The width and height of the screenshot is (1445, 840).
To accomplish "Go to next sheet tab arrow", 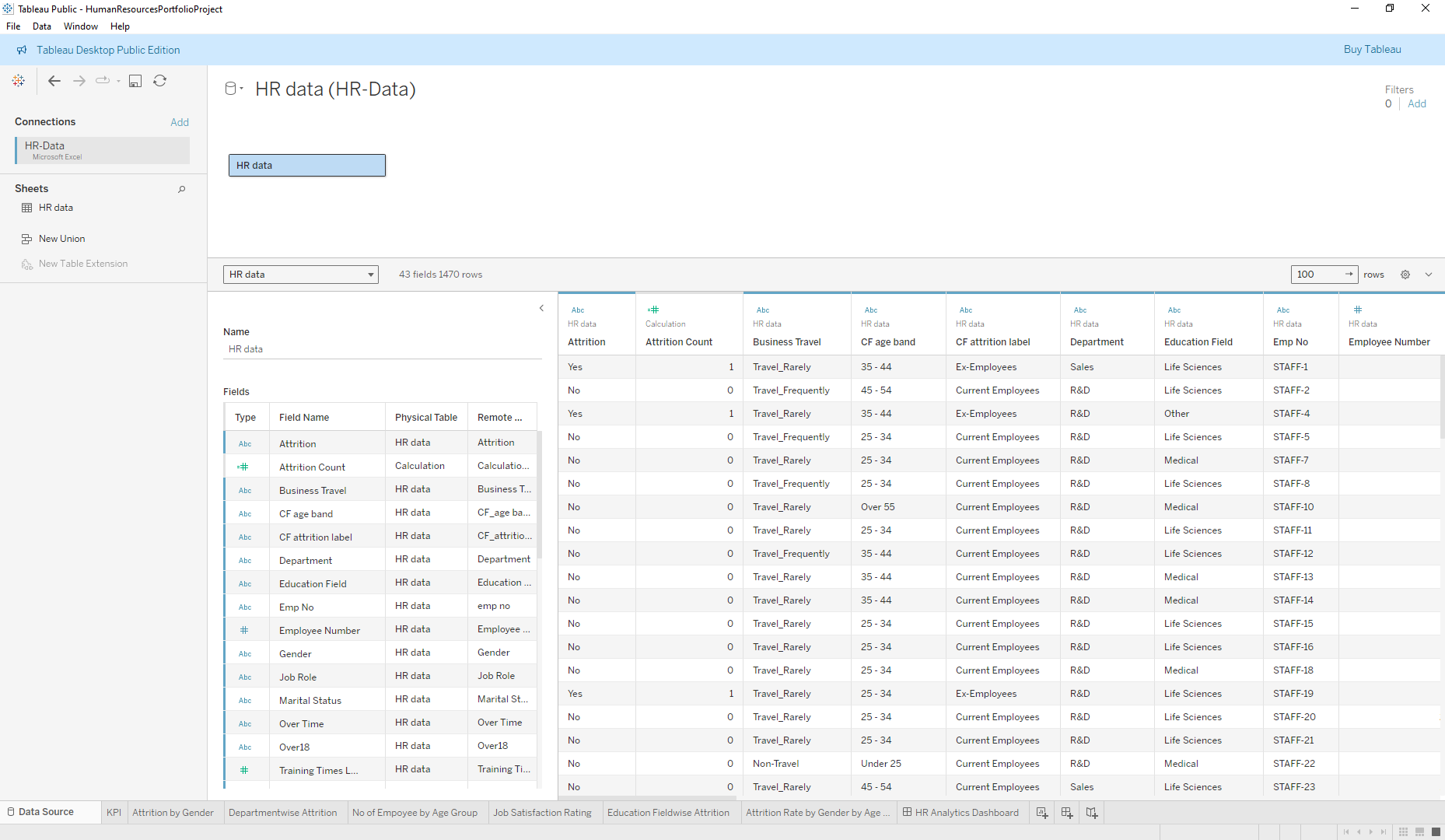I will pyautogui.click(x=1371, y=831).
